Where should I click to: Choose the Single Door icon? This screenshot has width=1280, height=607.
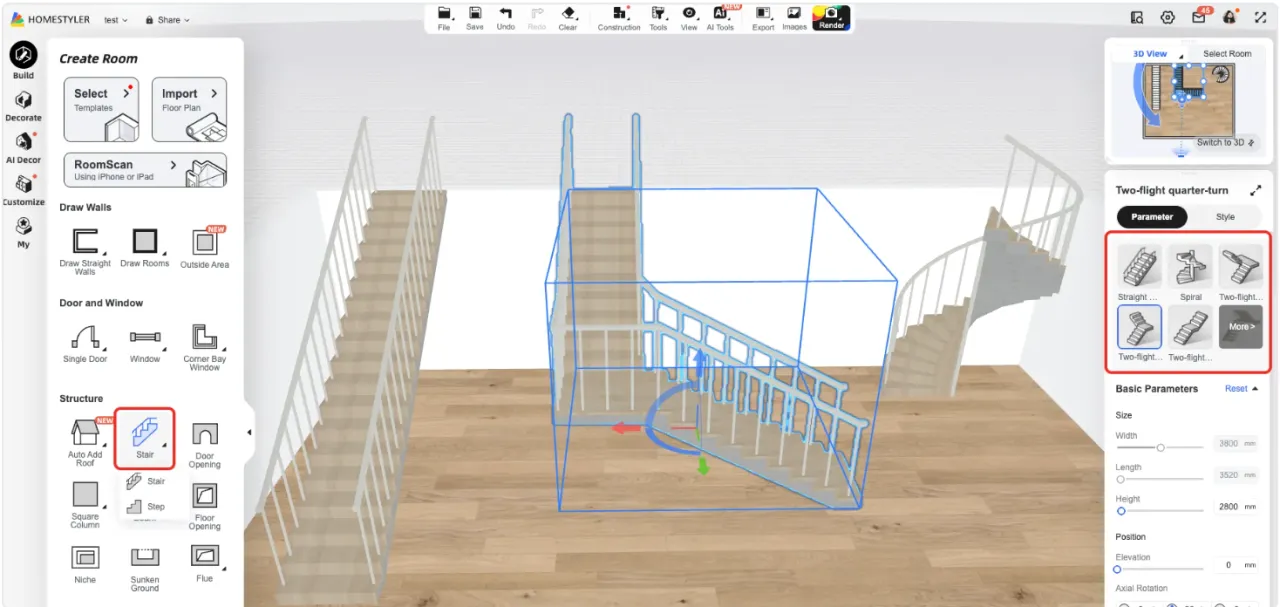point(85,343)
